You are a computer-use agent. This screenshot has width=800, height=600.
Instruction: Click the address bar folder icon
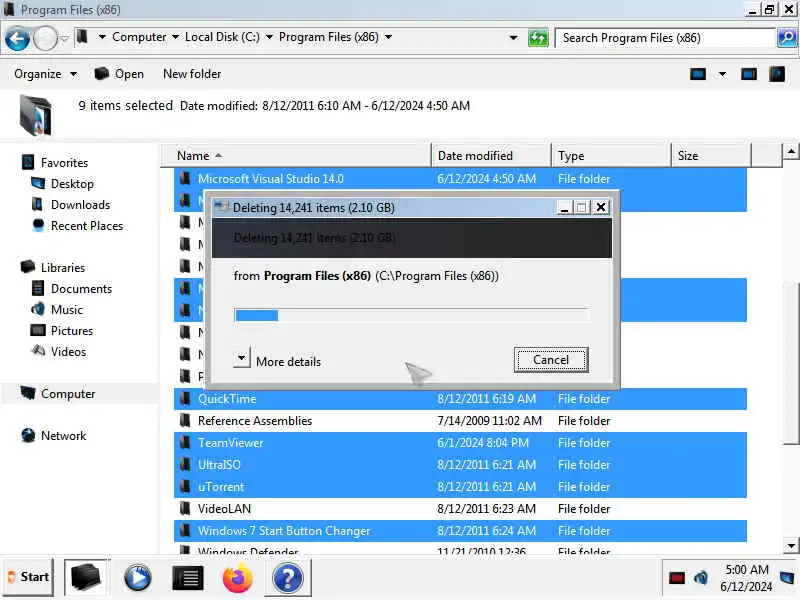pyautogui.click(x=82, y=37)
